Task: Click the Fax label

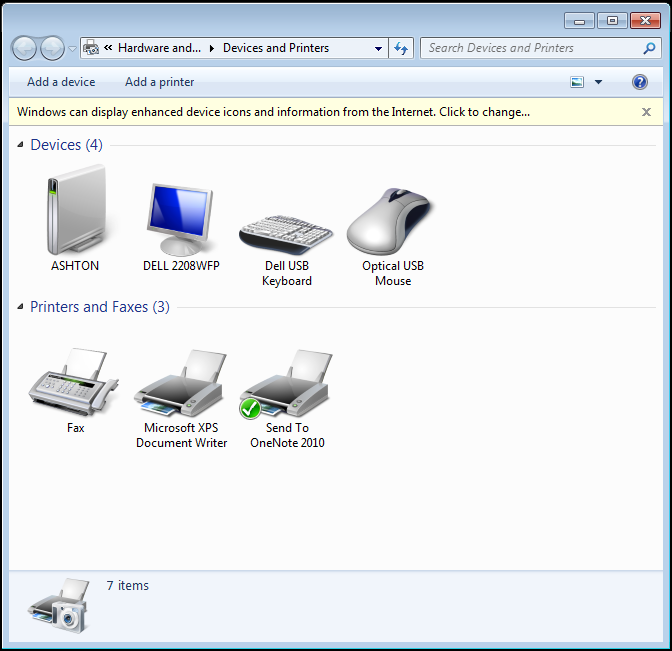Action: click(x=75, y=428)
